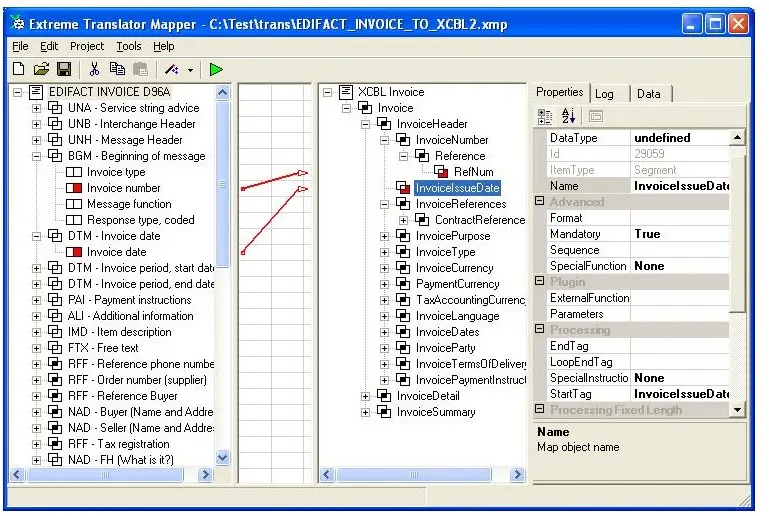Expand the UNA - Service string advice node

click(36, 108)
